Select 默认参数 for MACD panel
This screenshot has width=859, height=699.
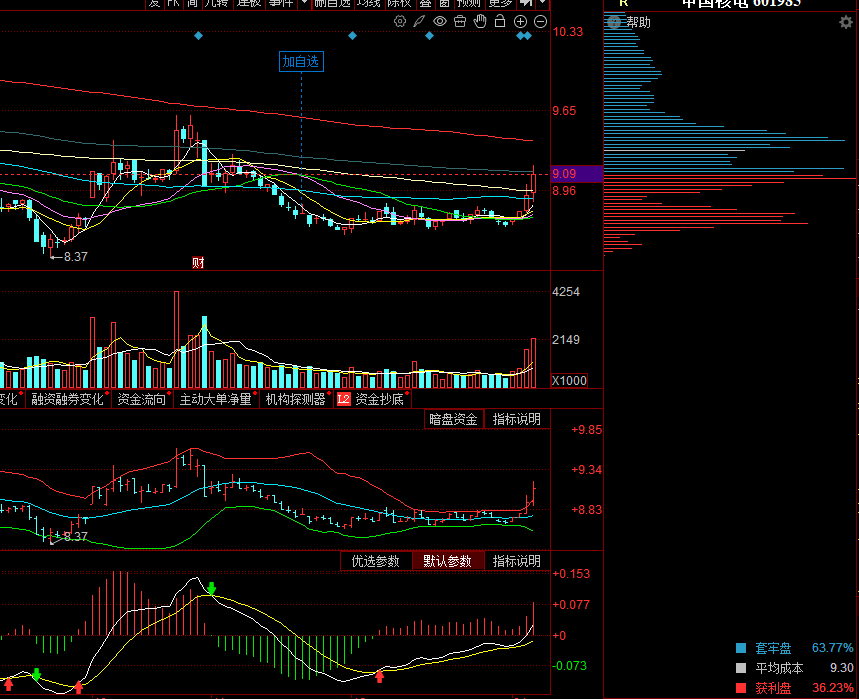pyautogui.click(x=447, y=561)
